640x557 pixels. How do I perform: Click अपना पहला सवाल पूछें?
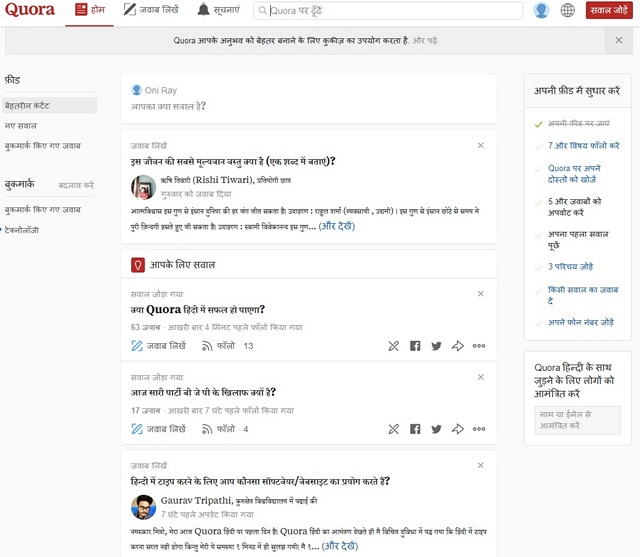[x=578, y=240]
